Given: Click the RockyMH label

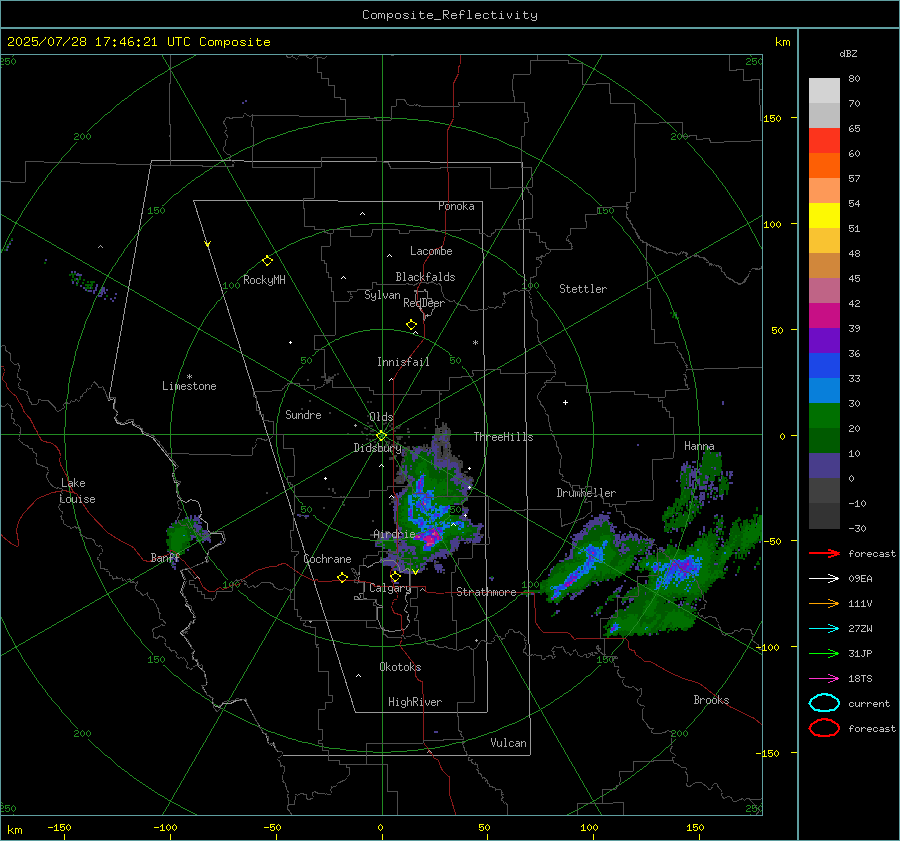Looking at the screenshot, I should pos(264,280).
